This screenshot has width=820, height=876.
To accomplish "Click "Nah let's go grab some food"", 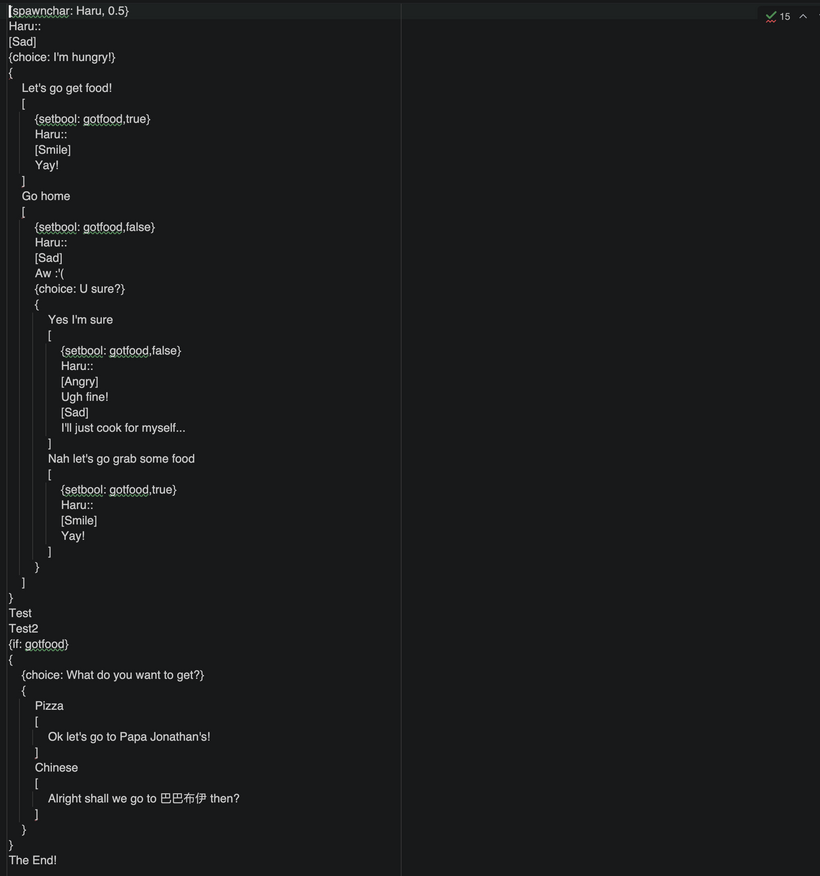I will point(121,459).
